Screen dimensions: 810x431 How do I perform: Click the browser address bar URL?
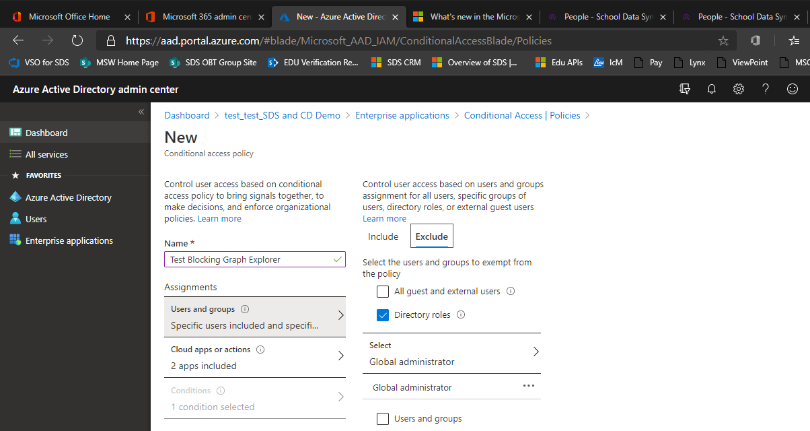tap(338, 41)
